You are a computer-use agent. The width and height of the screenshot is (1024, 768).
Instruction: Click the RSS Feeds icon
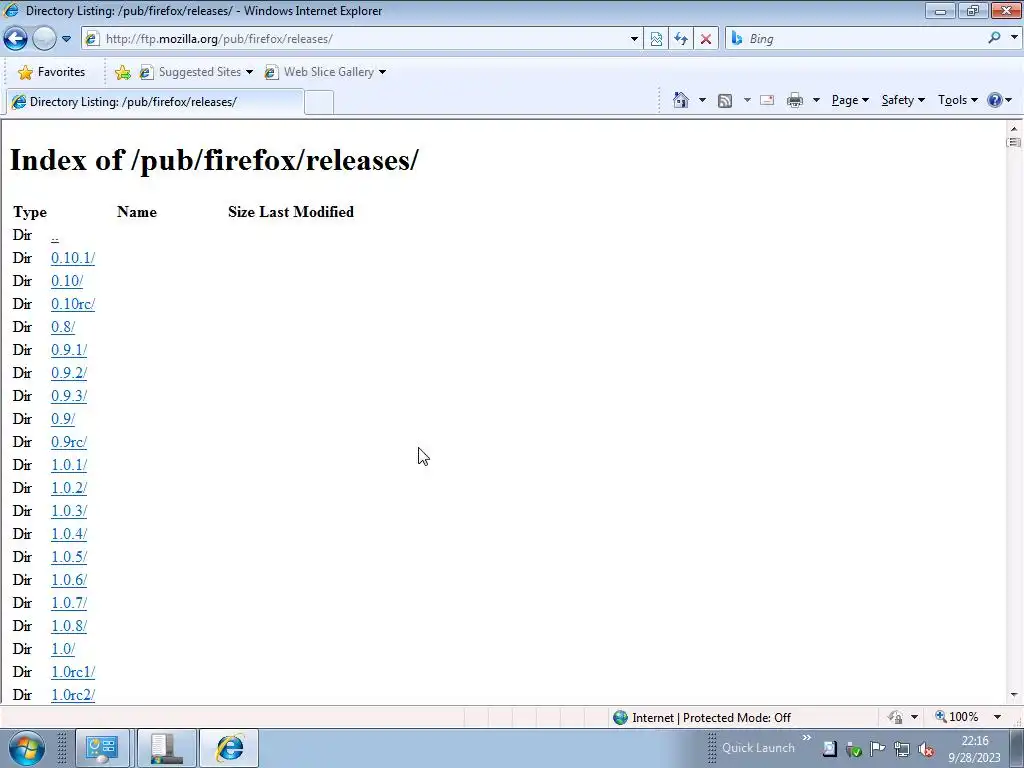click(725, 101)
